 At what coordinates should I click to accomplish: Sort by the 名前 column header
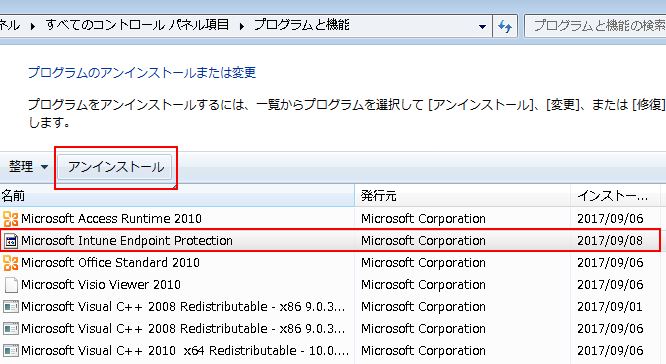click(x=177, y=196)
